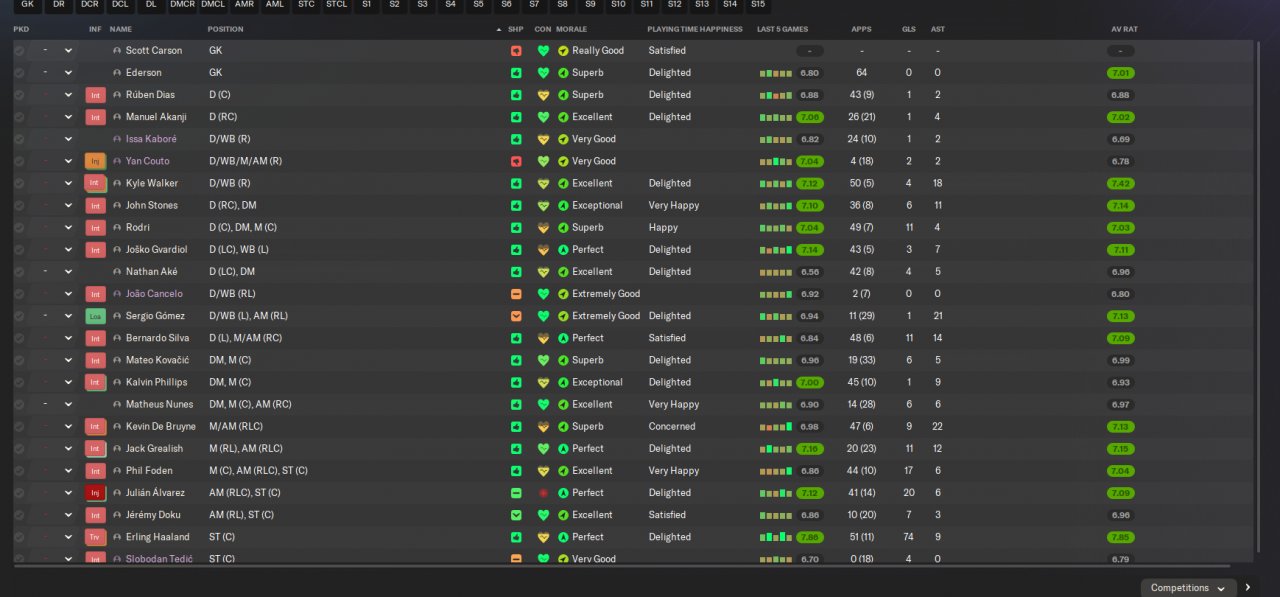The height and width of the screenshot is (597, 1280).
Task: Toggle the pick checkbox for Bernardo Silva
Action: click(19, 338)
